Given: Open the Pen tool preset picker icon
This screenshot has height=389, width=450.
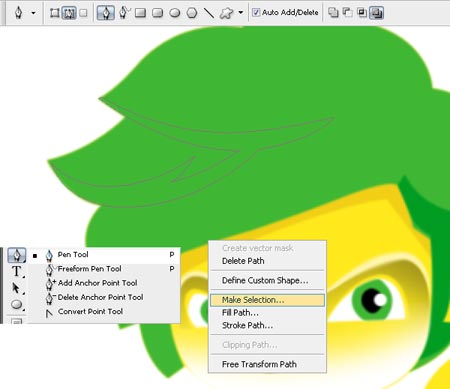Looking at the screenshot, I should [18, 13].
